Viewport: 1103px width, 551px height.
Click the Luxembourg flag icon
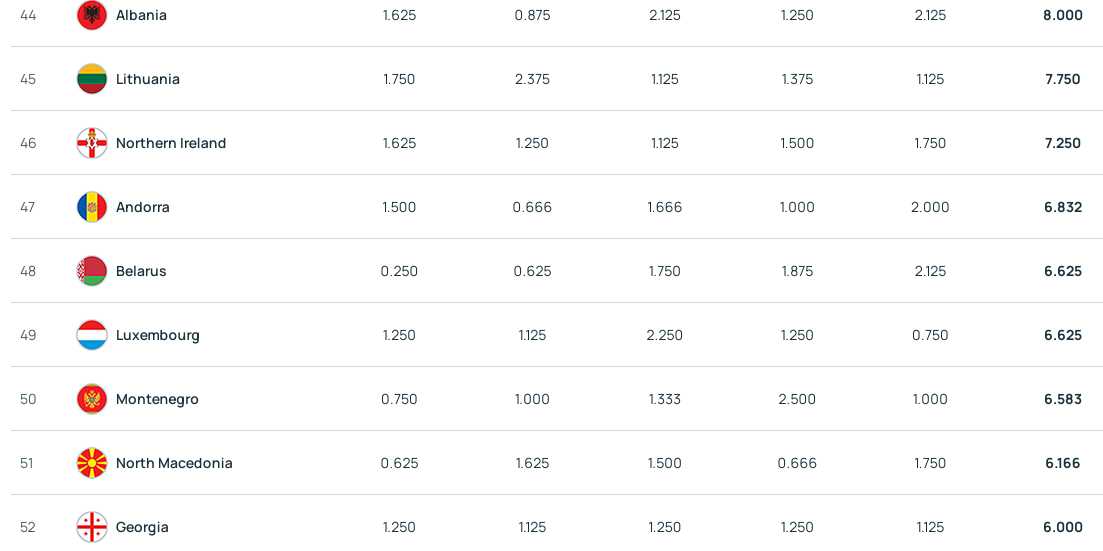point(91,335)
